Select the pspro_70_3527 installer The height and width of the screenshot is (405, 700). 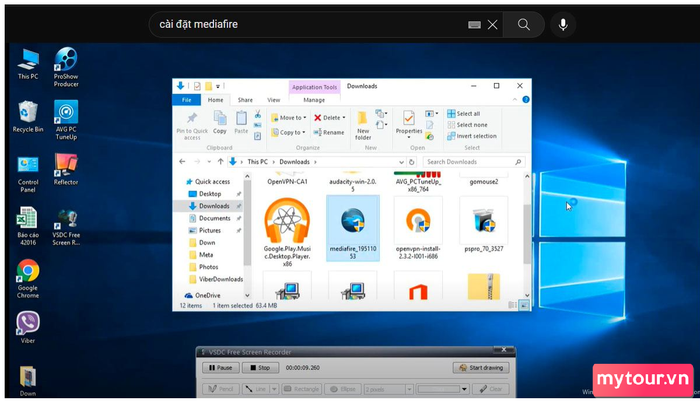(483, 225)
